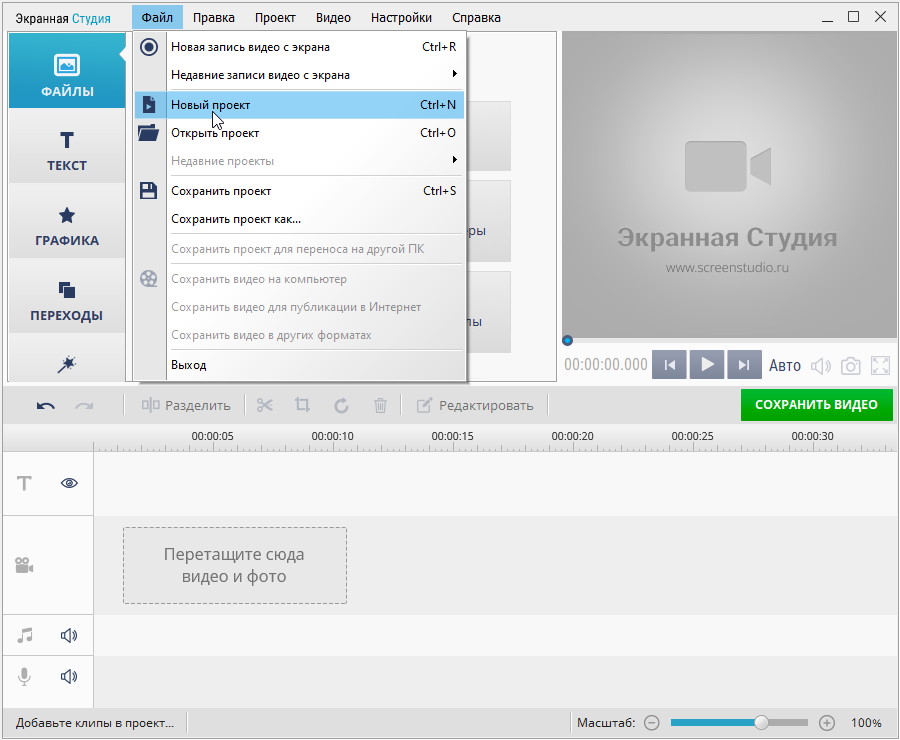The width and height of the screenshot is (900, 740).
Task: Click the blue playback position marker
Action: click(567, 340)
